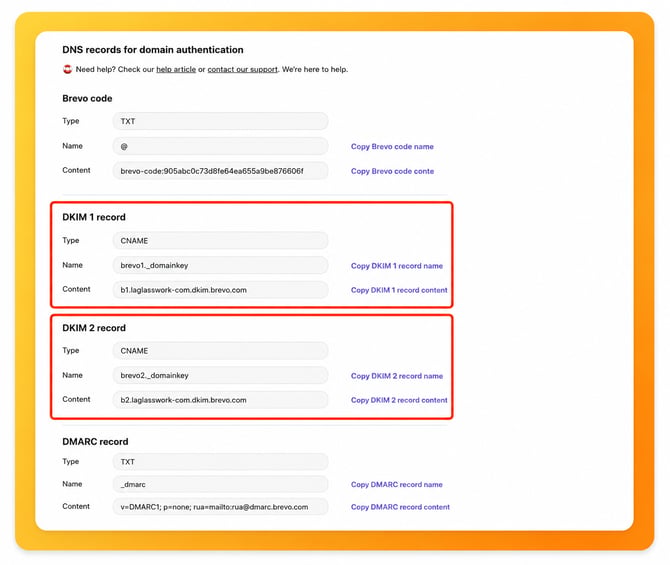Click Copy DMARC record content
The width and height of the screenshot is (670, 565).
400,507
